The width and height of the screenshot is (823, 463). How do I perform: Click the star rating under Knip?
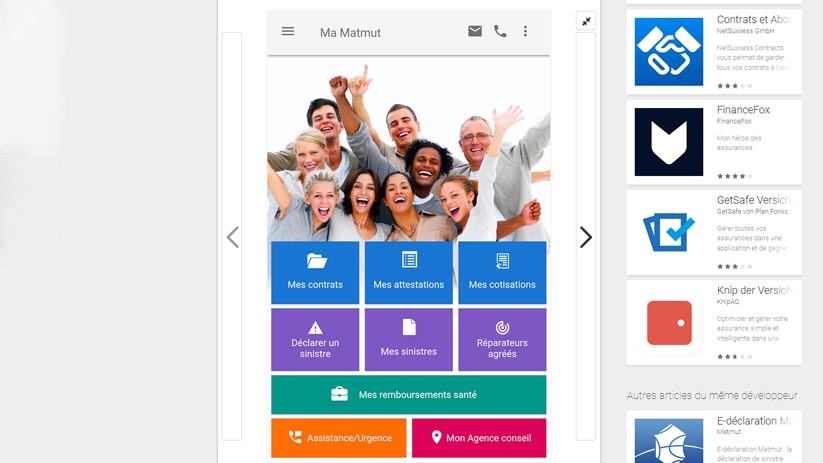(x=734, y=356)
